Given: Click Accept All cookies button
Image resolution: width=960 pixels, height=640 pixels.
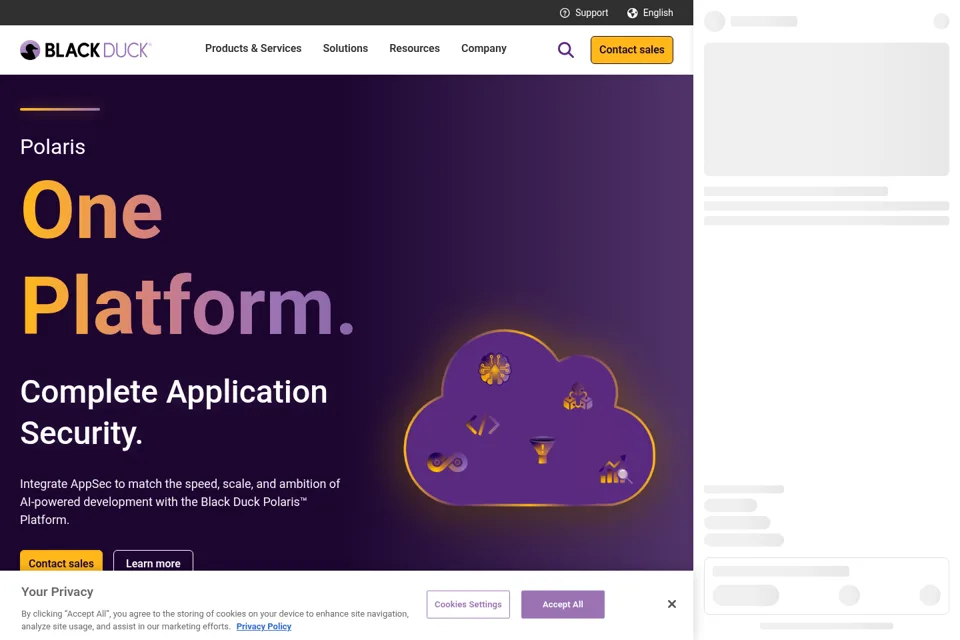Looking at the screenshot, I should pos(563,604).
